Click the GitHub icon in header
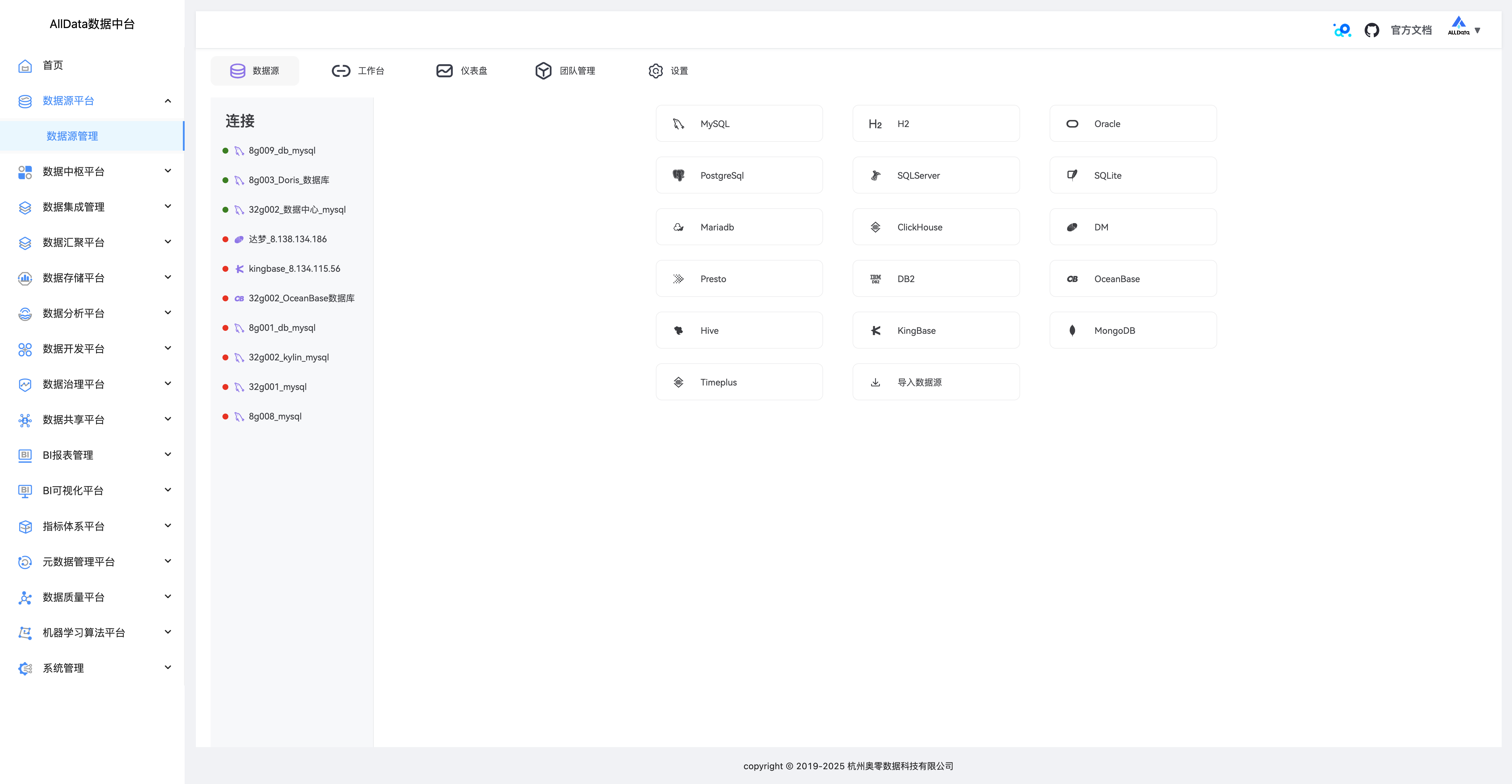The width and height of the screenshot is (1512, 784). coord(1371,30)
